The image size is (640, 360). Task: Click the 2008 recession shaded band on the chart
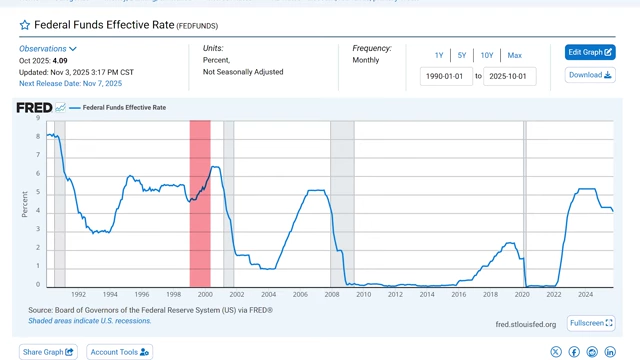(342, 204)
